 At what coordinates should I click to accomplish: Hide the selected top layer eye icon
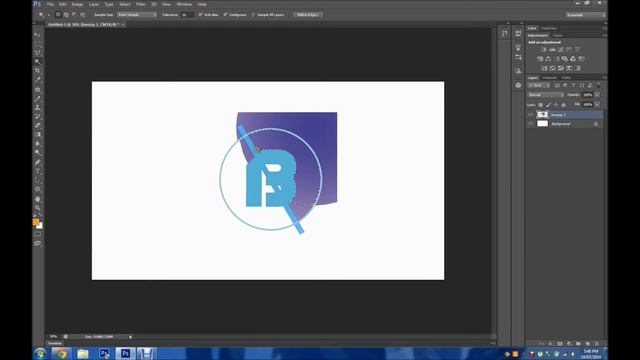531,115
